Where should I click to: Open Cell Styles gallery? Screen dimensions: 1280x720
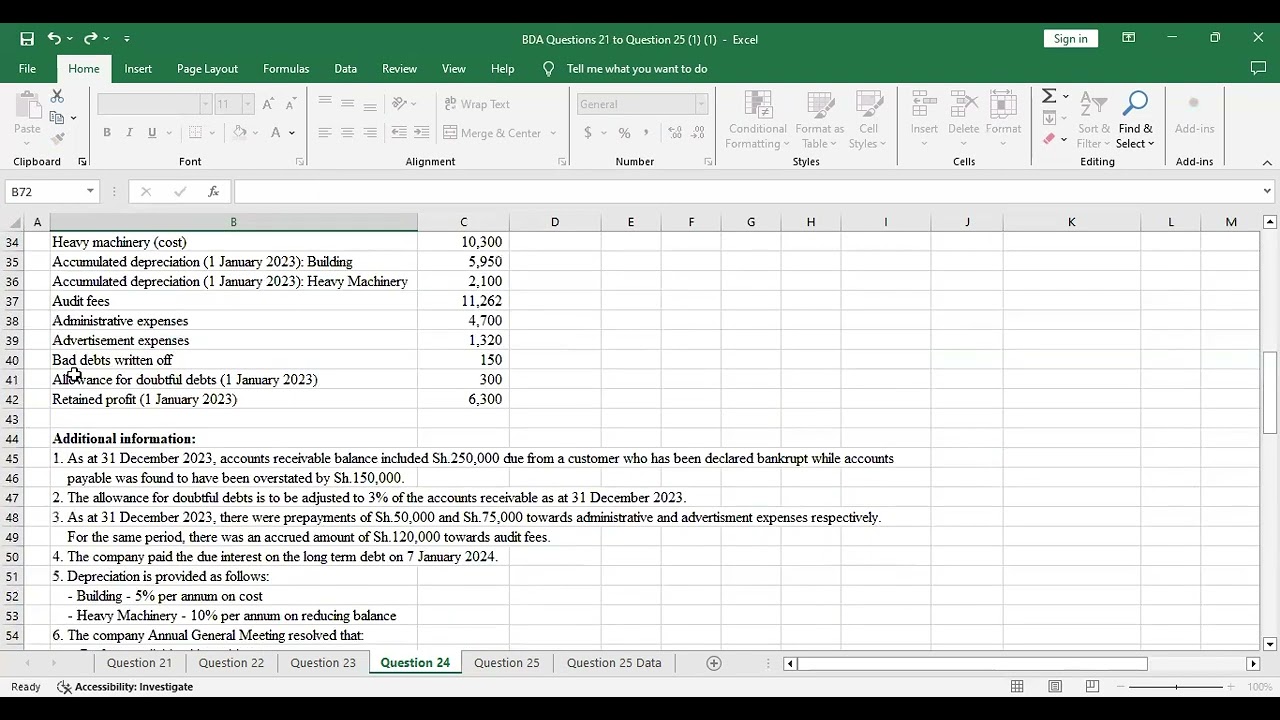pos(868,120)
